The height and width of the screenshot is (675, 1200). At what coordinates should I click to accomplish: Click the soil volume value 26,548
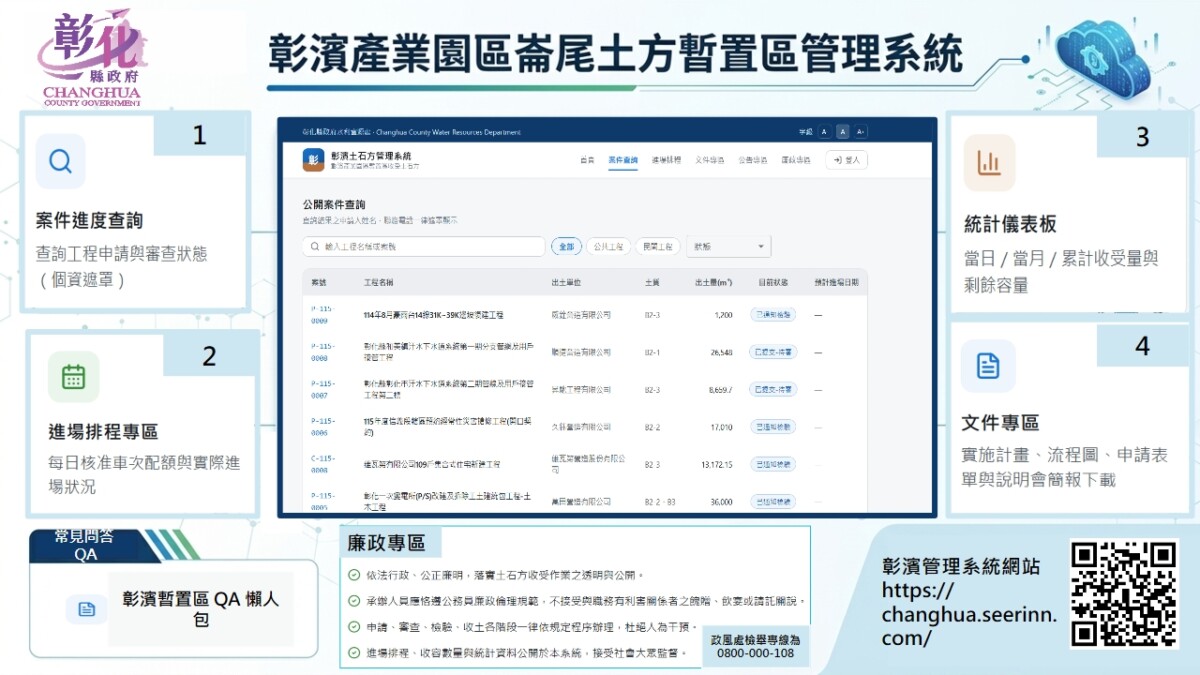tap(722, 352)
